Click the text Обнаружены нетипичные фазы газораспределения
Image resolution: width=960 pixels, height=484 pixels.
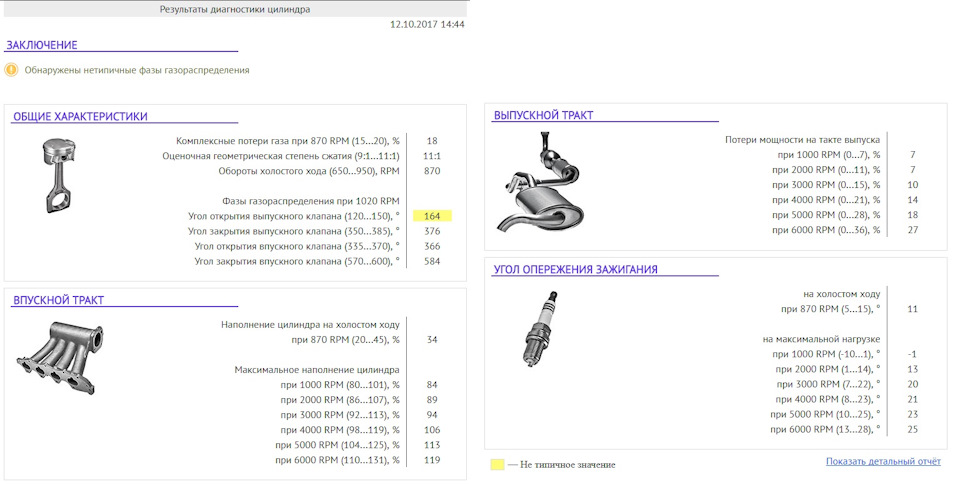tap(137, 70)
